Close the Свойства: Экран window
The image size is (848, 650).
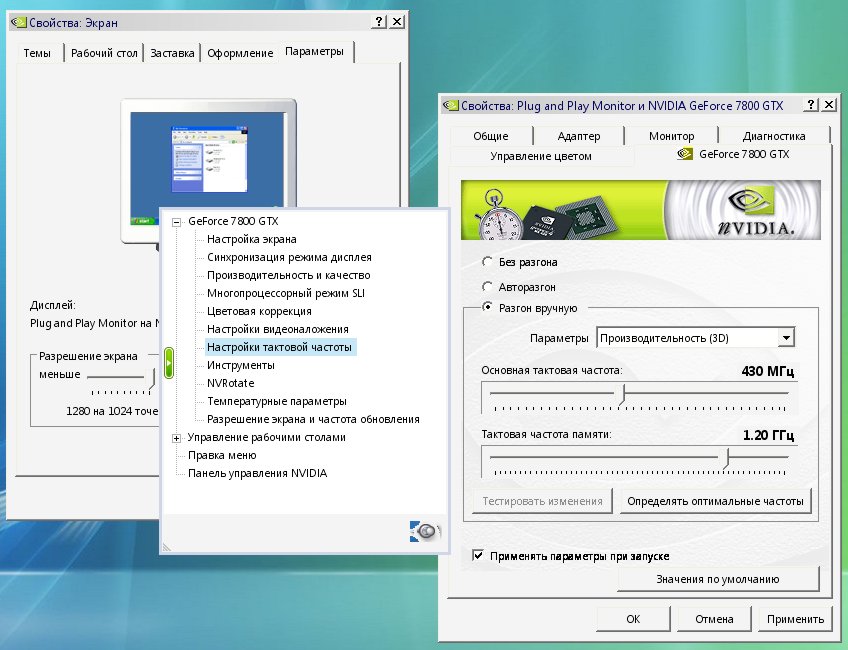tap(396, 22)
